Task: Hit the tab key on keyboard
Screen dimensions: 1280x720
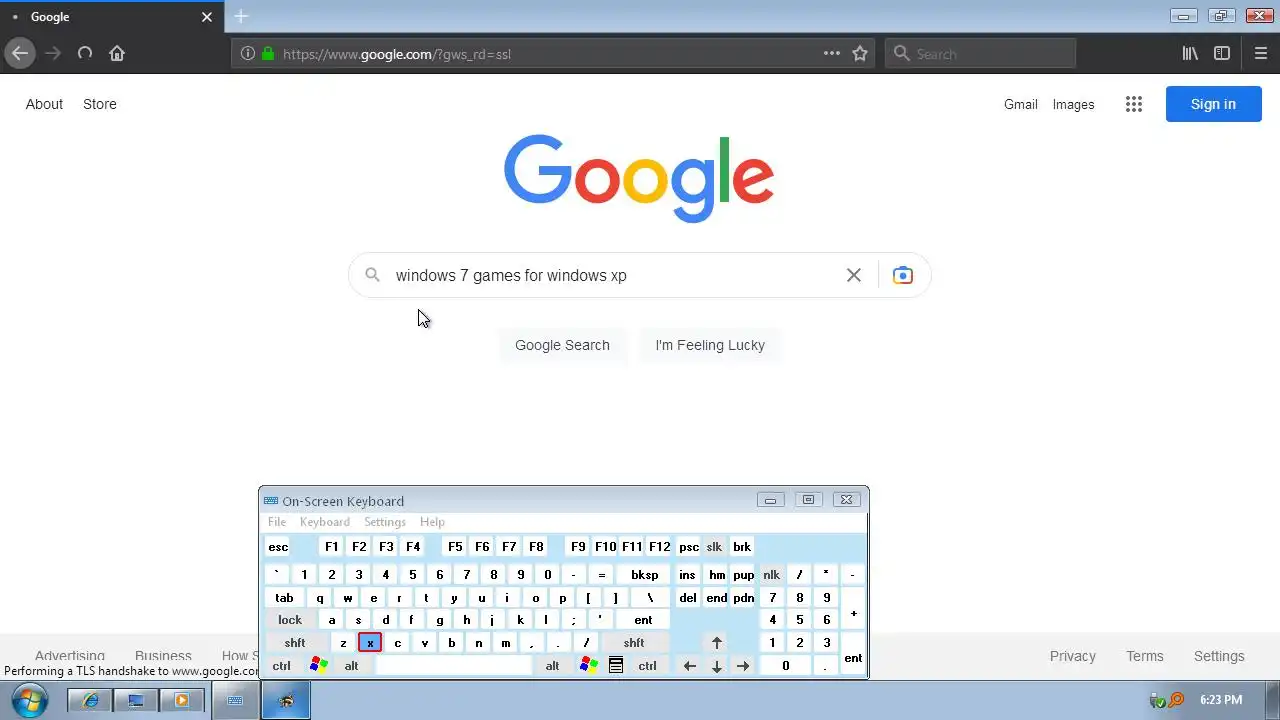Action: pos(285,598)
